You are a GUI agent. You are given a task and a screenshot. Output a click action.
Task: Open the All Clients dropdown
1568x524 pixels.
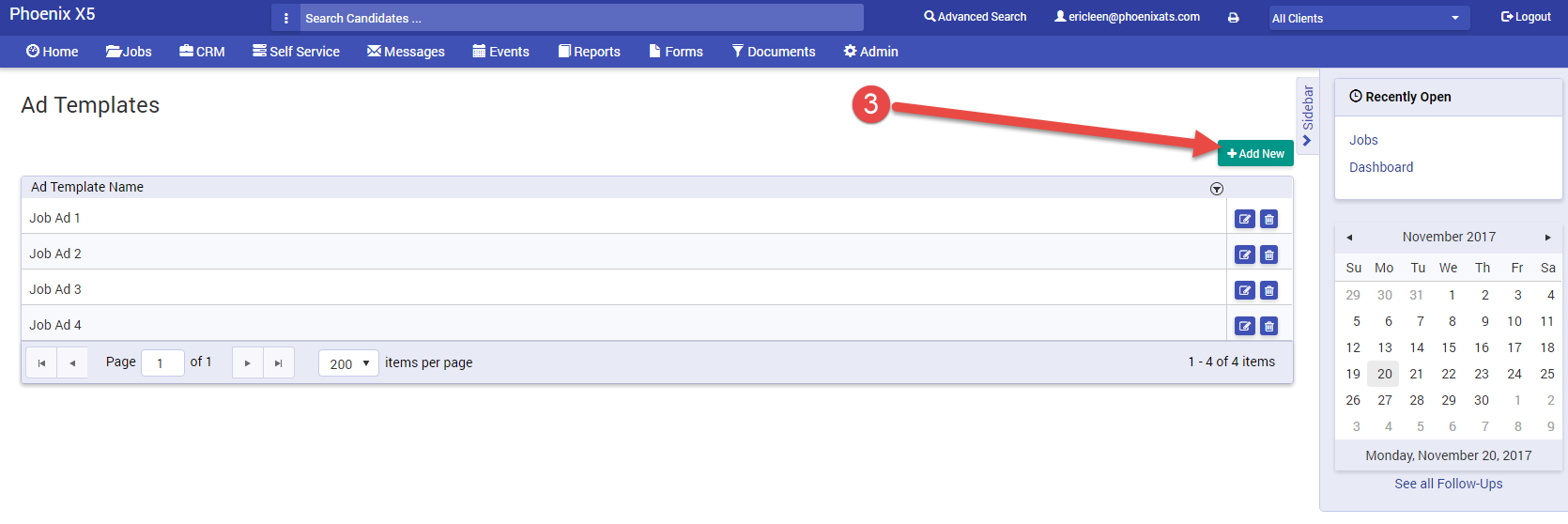pyautogui.click(x=1370, y=18)
